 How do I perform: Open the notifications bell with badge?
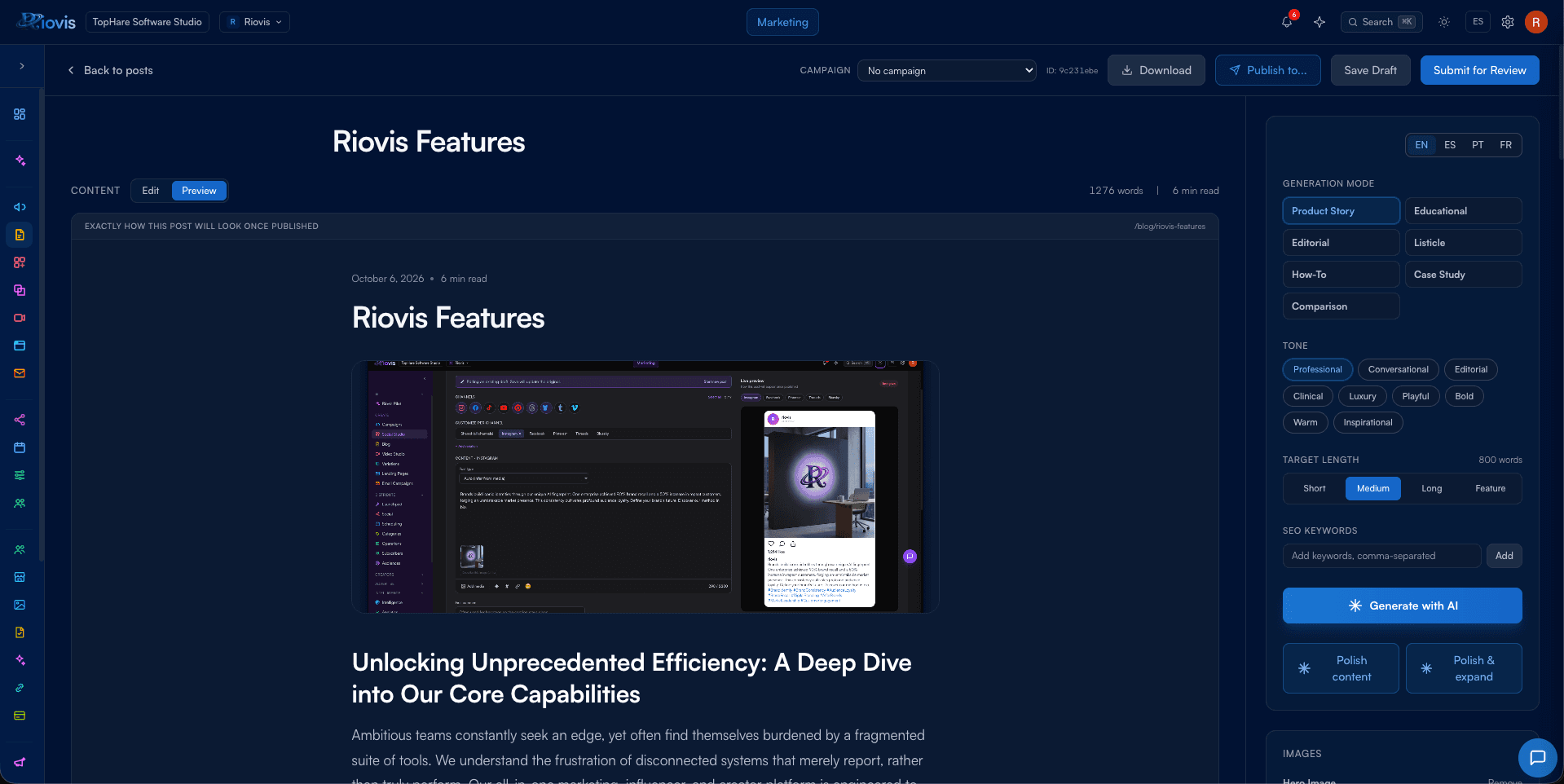coord(1287,22)
